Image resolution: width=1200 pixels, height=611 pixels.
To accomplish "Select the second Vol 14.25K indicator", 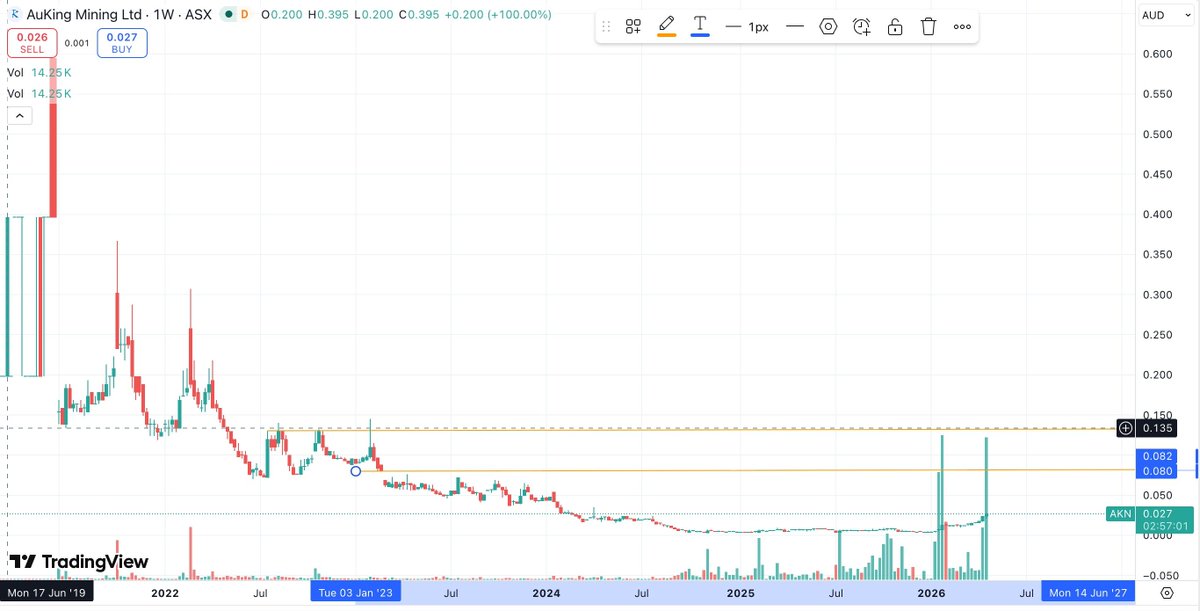I will [40, 93].
